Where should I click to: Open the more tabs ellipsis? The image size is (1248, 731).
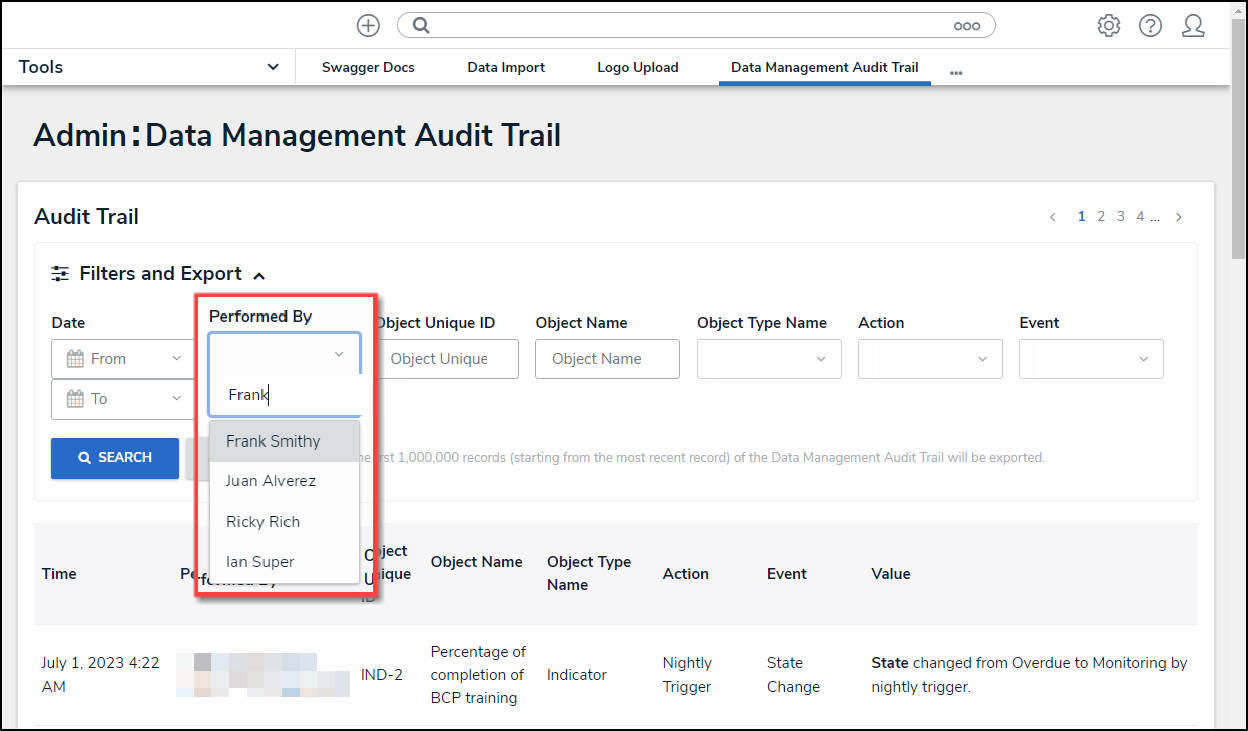click(956, 72)
